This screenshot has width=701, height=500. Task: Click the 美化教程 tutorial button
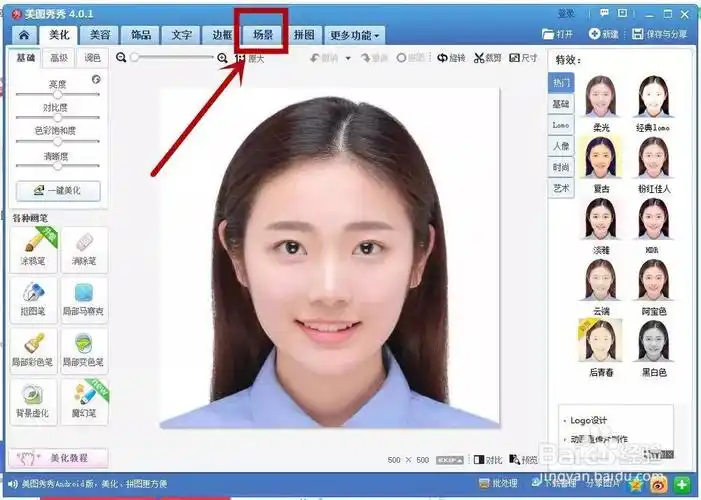tap(57, 458)
